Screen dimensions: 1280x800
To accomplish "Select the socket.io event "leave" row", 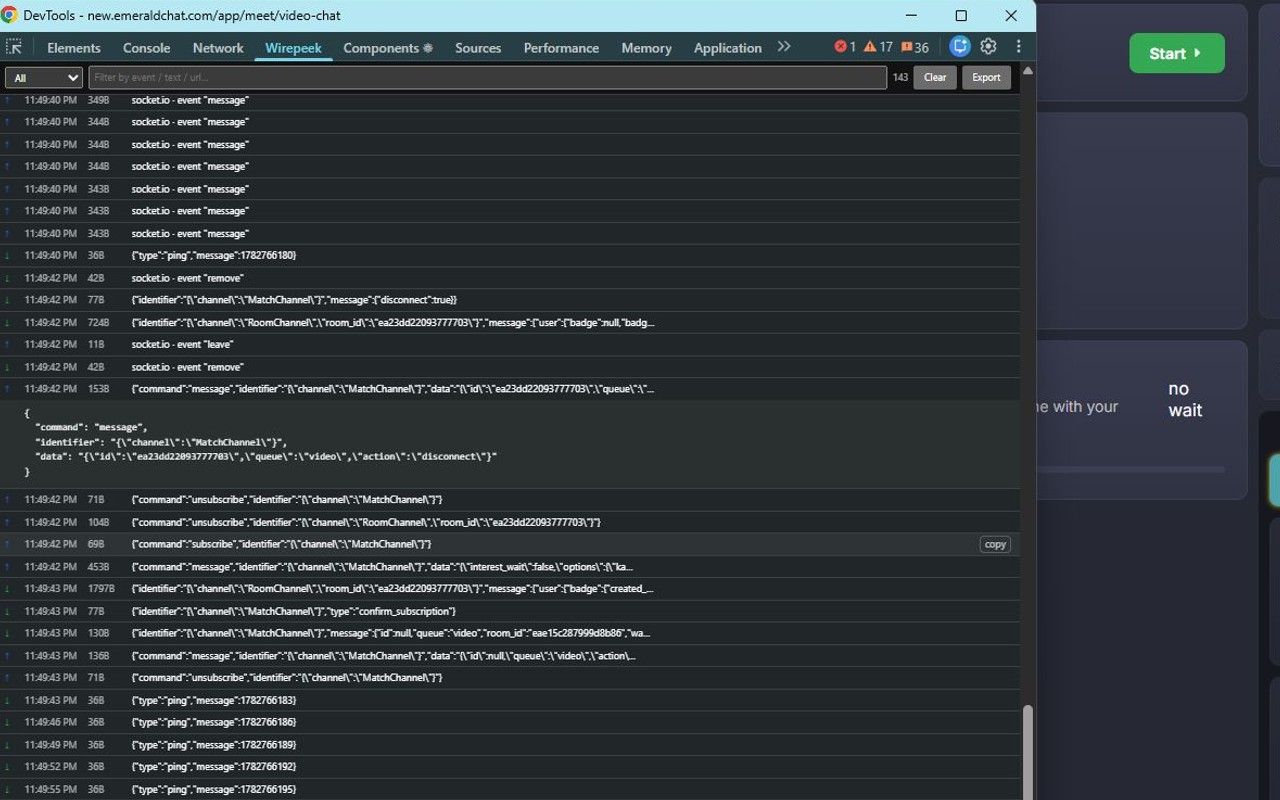I will coord(510,344).
